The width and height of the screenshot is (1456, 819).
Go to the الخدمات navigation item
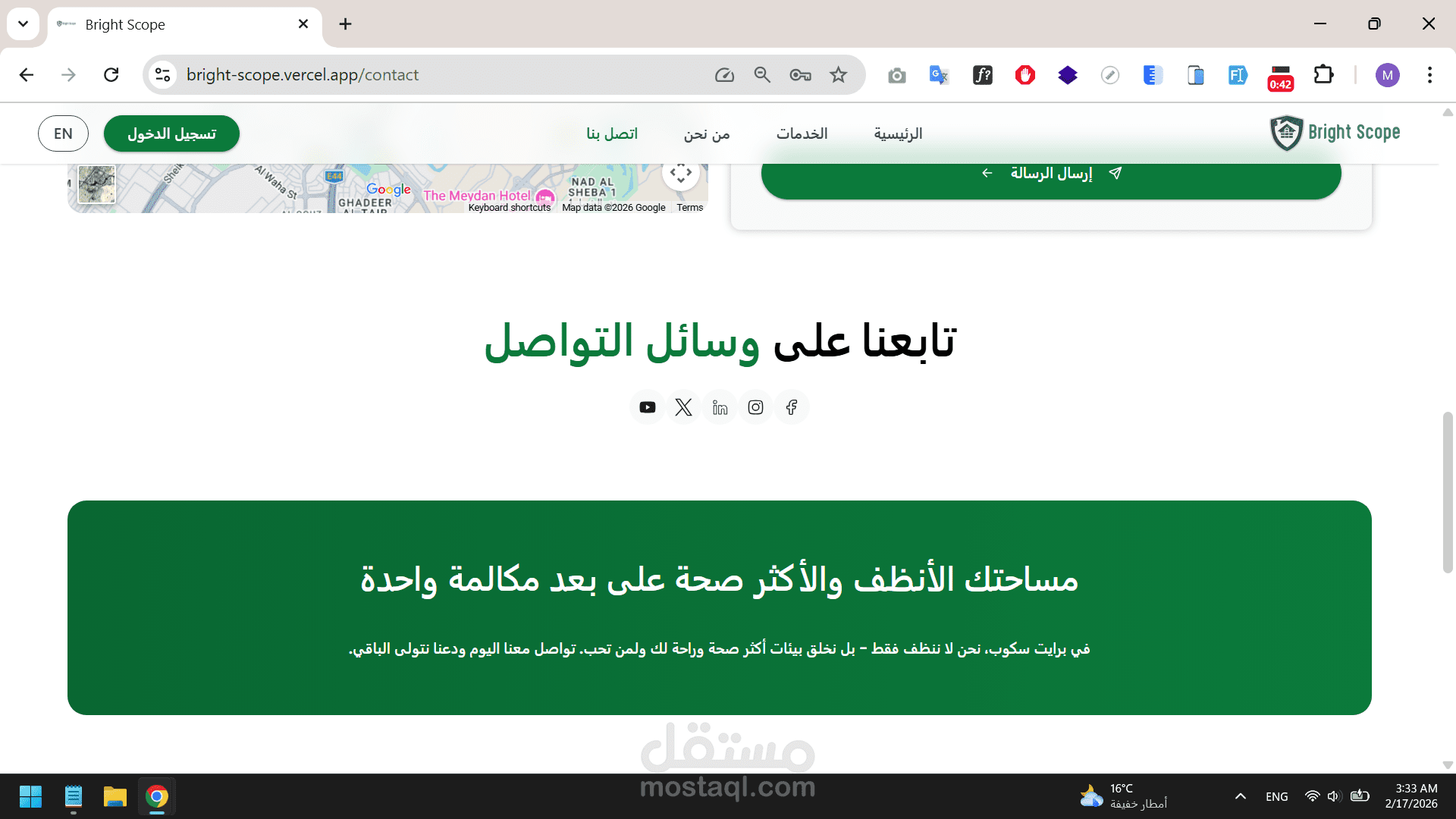click(802, 133)
